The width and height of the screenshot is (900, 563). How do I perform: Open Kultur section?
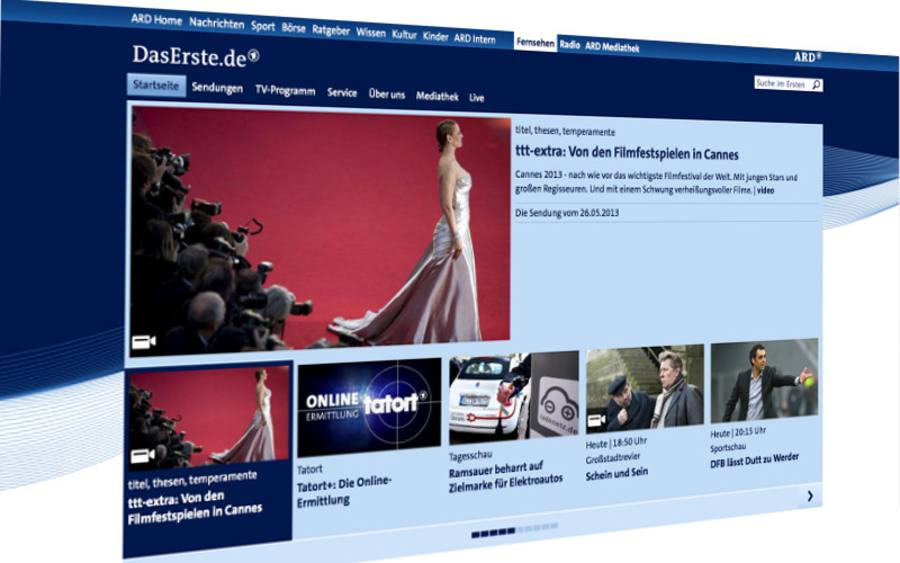[x=404, y=35]
